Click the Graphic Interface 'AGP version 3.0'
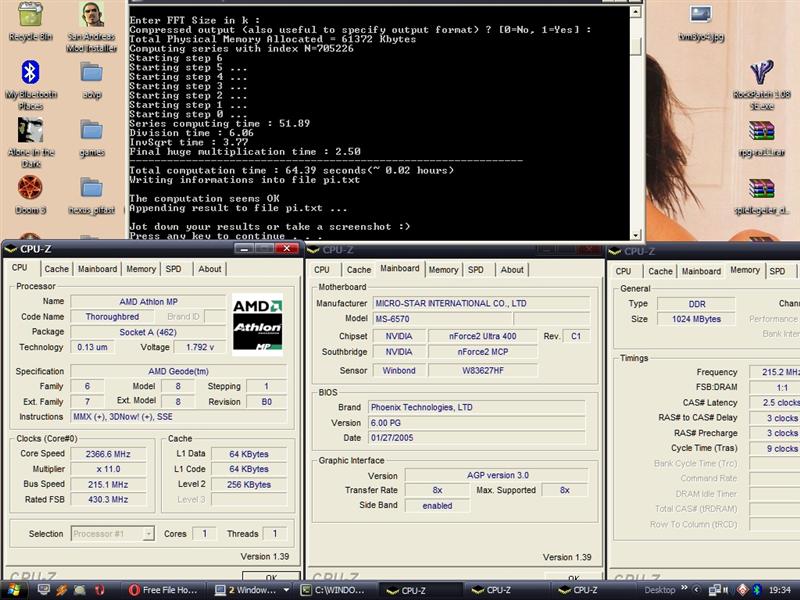 click(x=497, y=475)
